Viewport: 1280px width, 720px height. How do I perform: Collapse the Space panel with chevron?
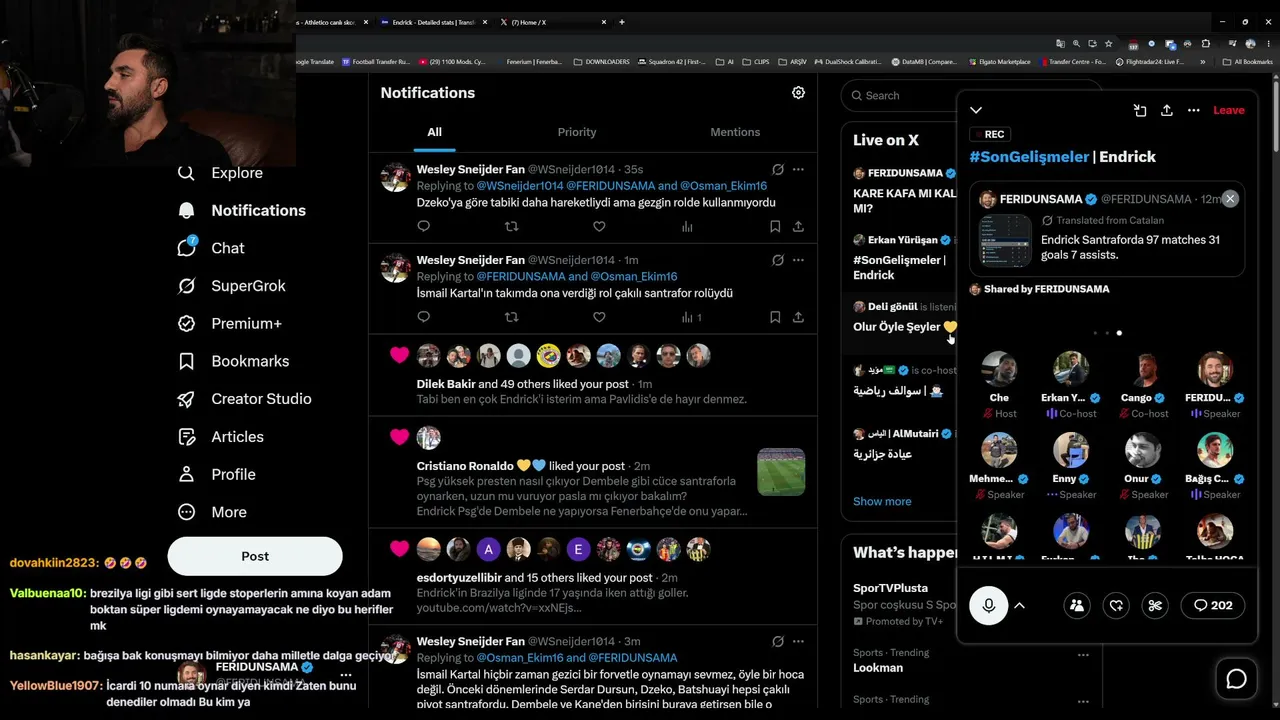[976, 110]
